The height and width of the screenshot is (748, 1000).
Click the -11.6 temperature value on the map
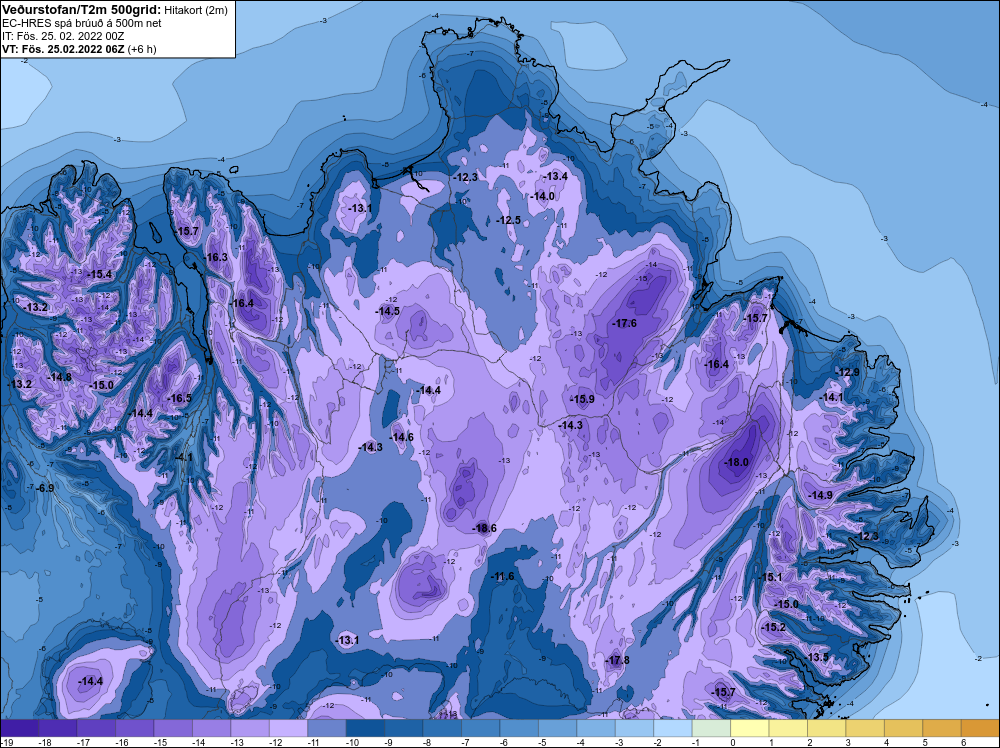502,576
